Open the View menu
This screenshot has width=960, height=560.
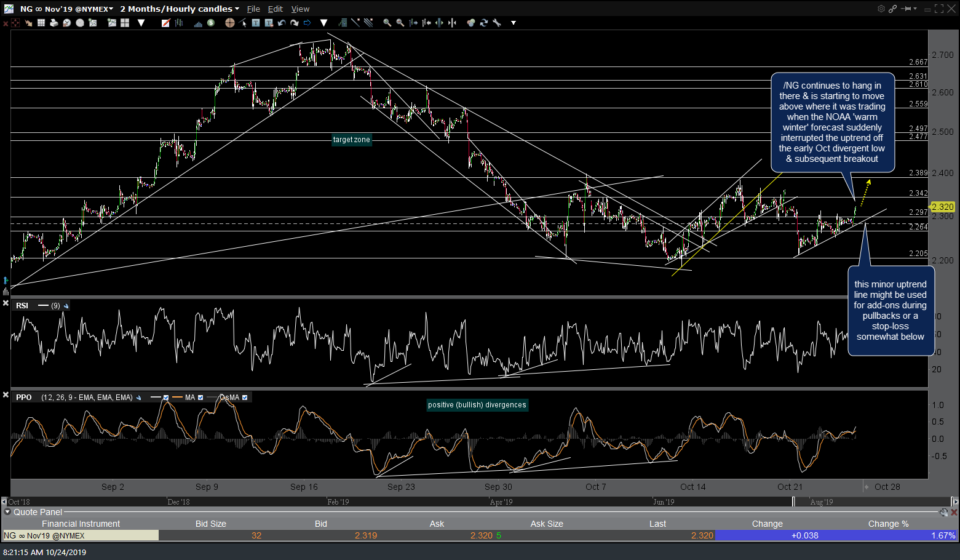coord(300,8)
